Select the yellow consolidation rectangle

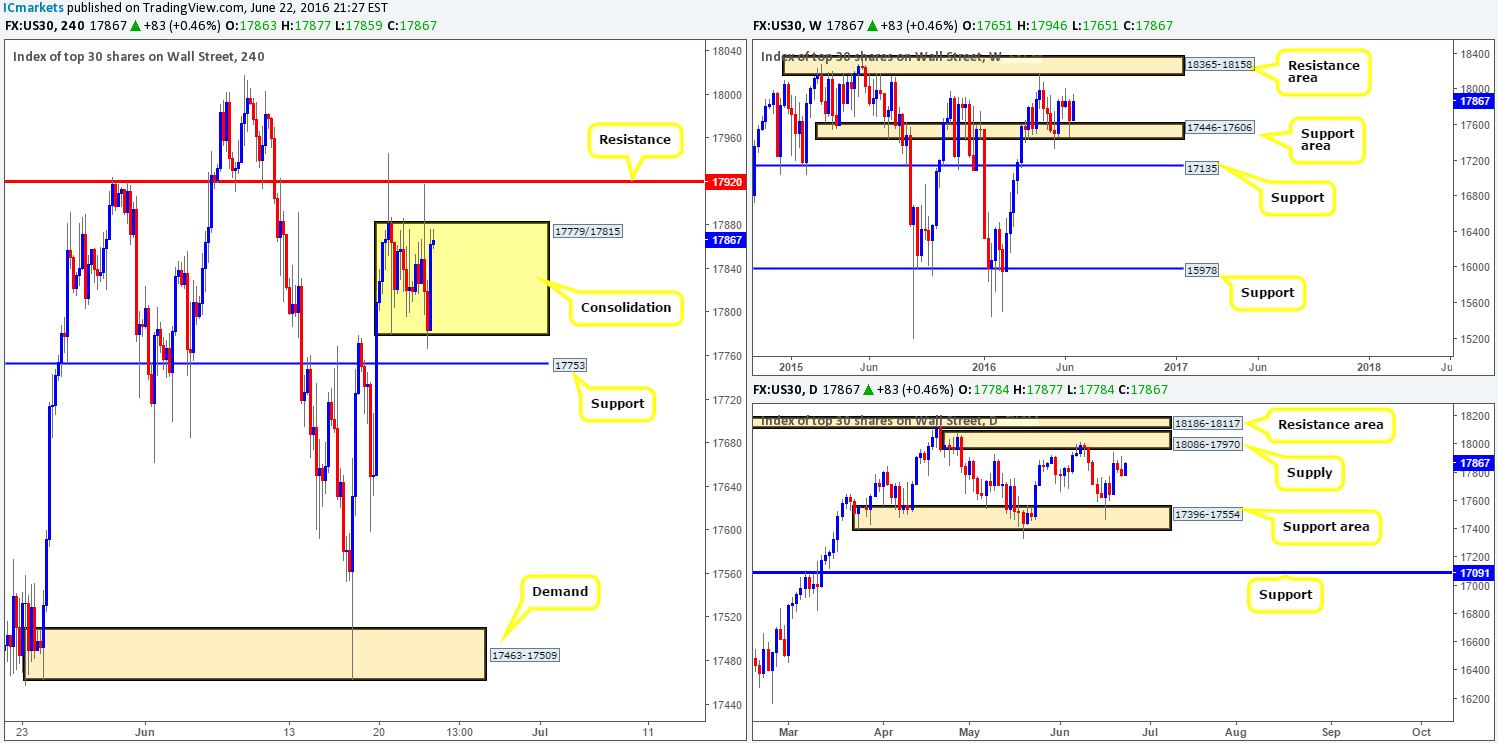[x=462, y=278]
